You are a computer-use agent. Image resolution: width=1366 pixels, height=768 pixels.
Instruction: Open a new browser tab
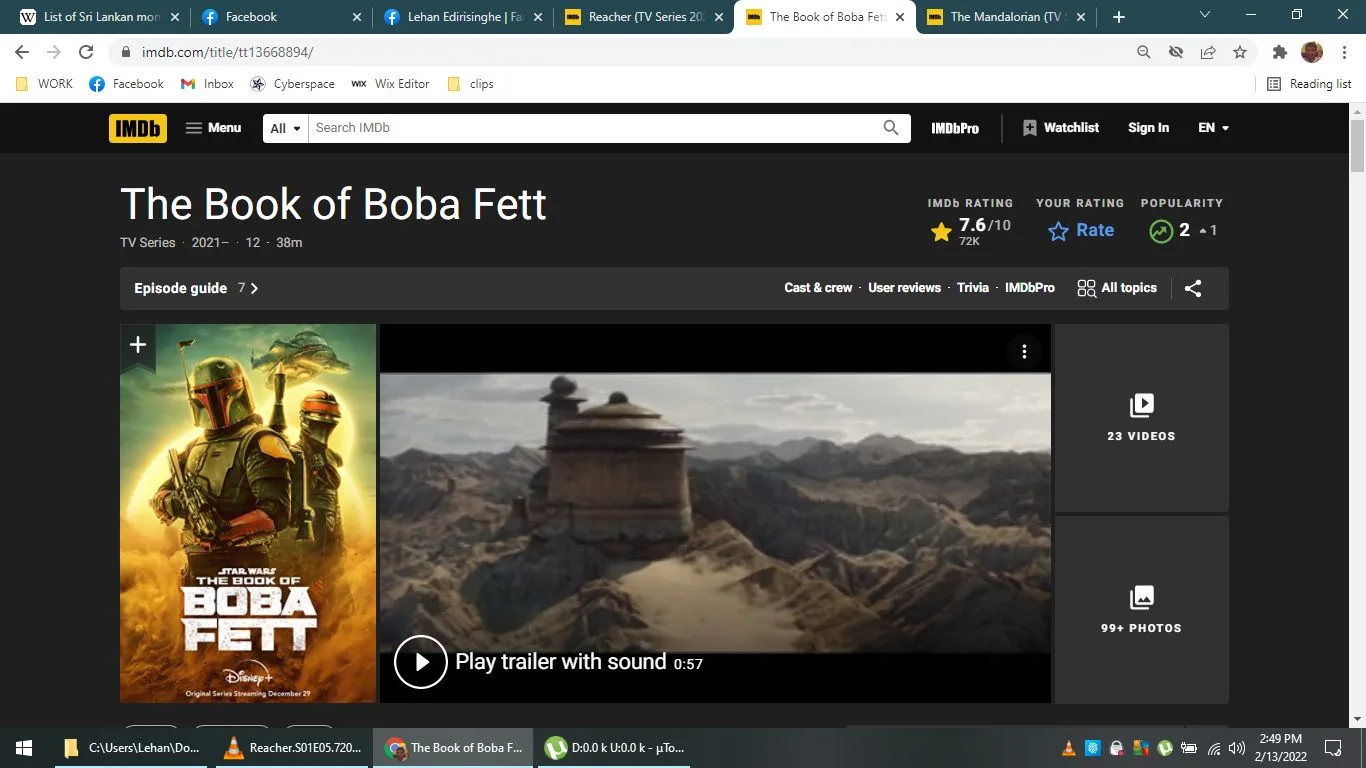coord(1118,17)
